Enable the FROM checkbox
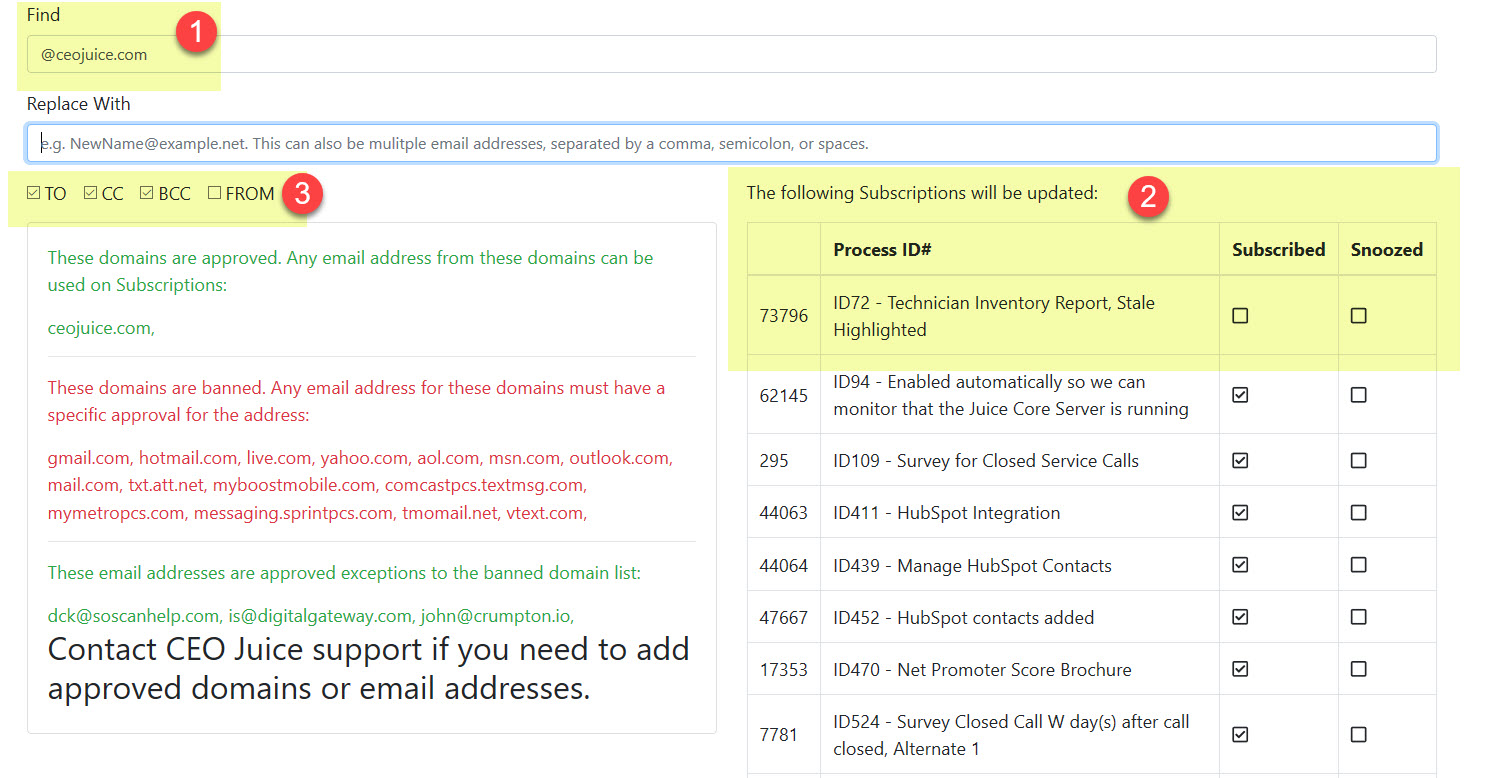Screen dimensions: 1490x778 point(215,193)
